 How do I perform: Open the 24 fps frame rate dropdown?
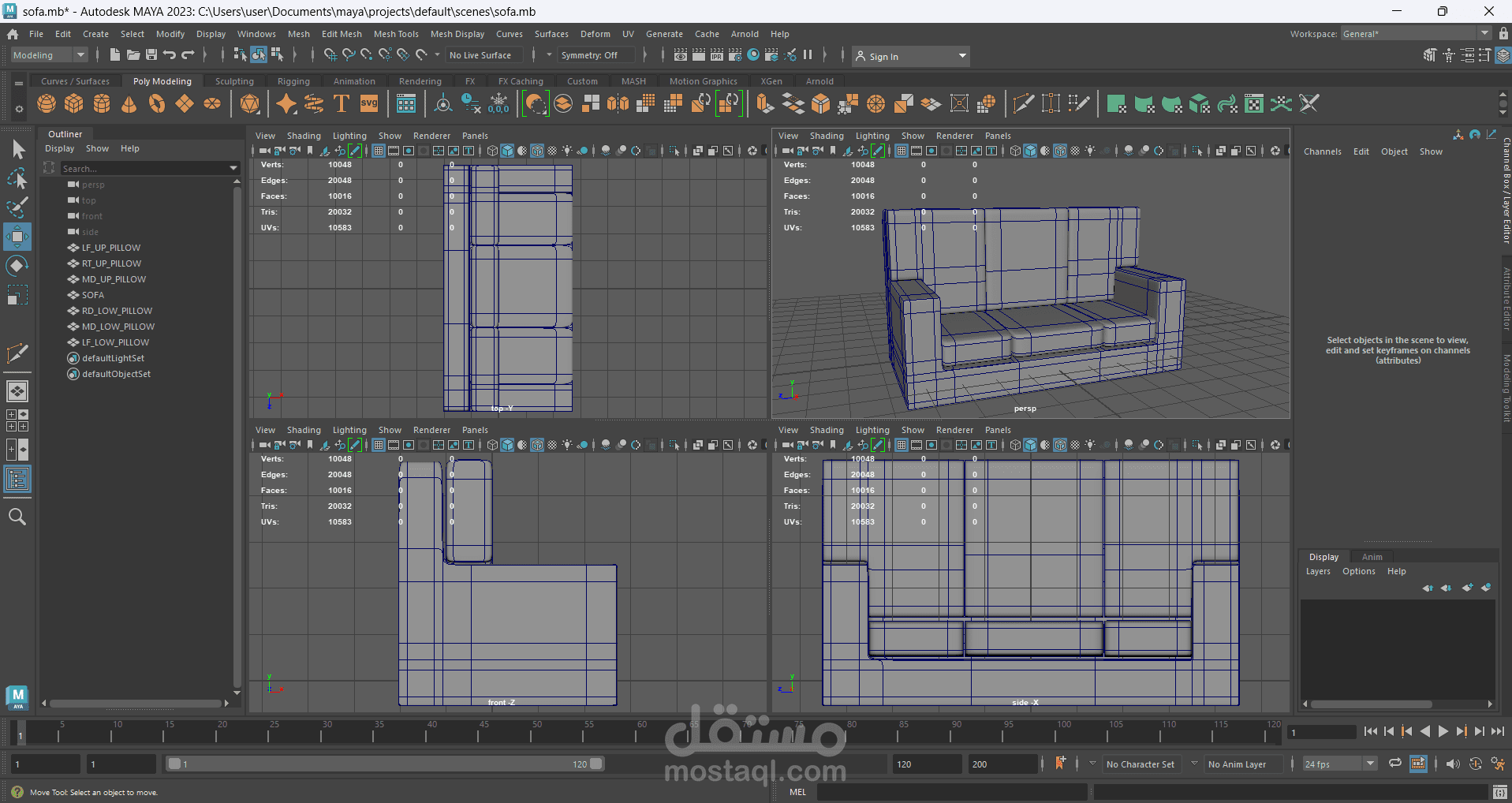point(1340,764)
